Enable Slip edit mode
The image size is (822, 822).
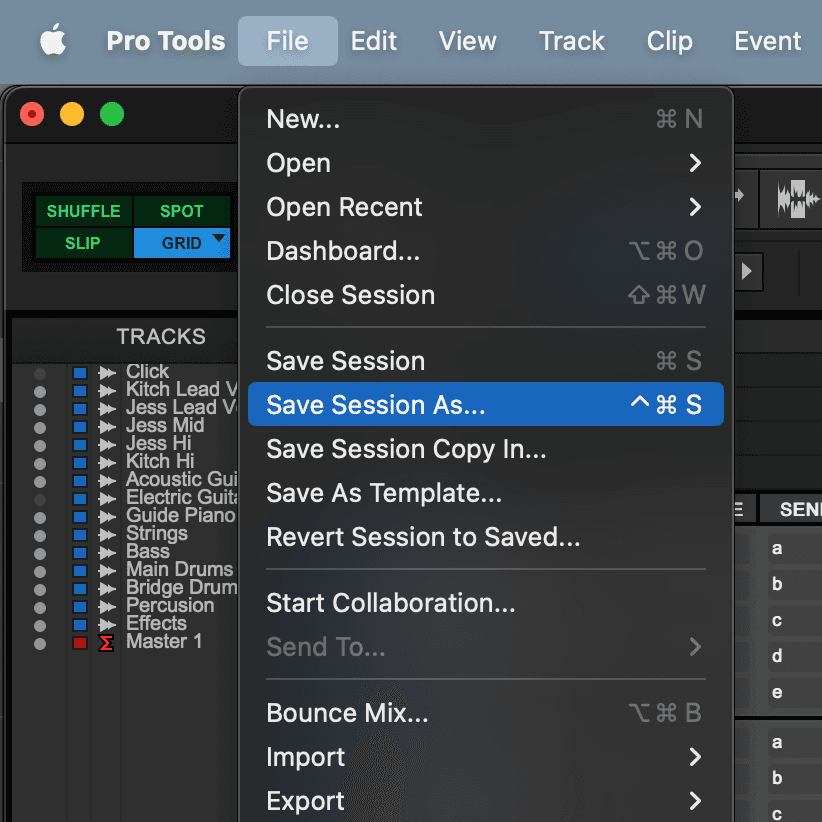point(83,243)
